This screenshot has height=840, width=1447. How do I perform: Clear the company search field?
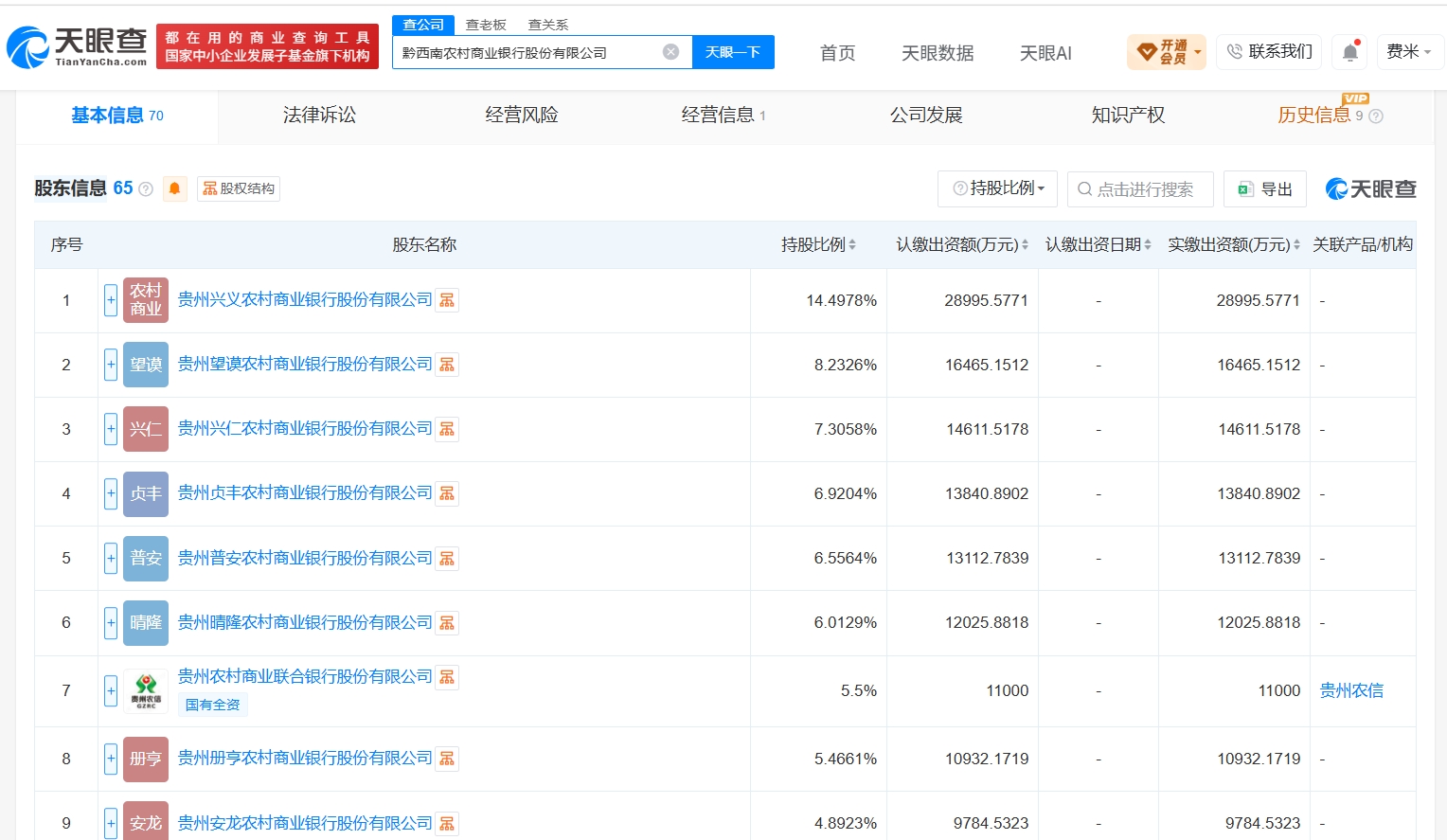[x=670, y=52]
